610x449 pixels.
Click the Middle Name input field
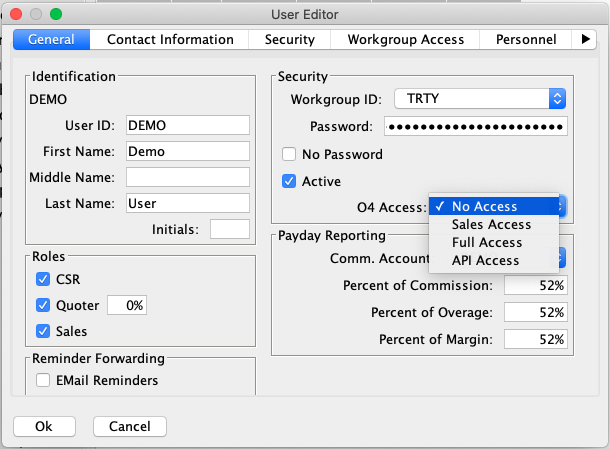coord(188,177)
